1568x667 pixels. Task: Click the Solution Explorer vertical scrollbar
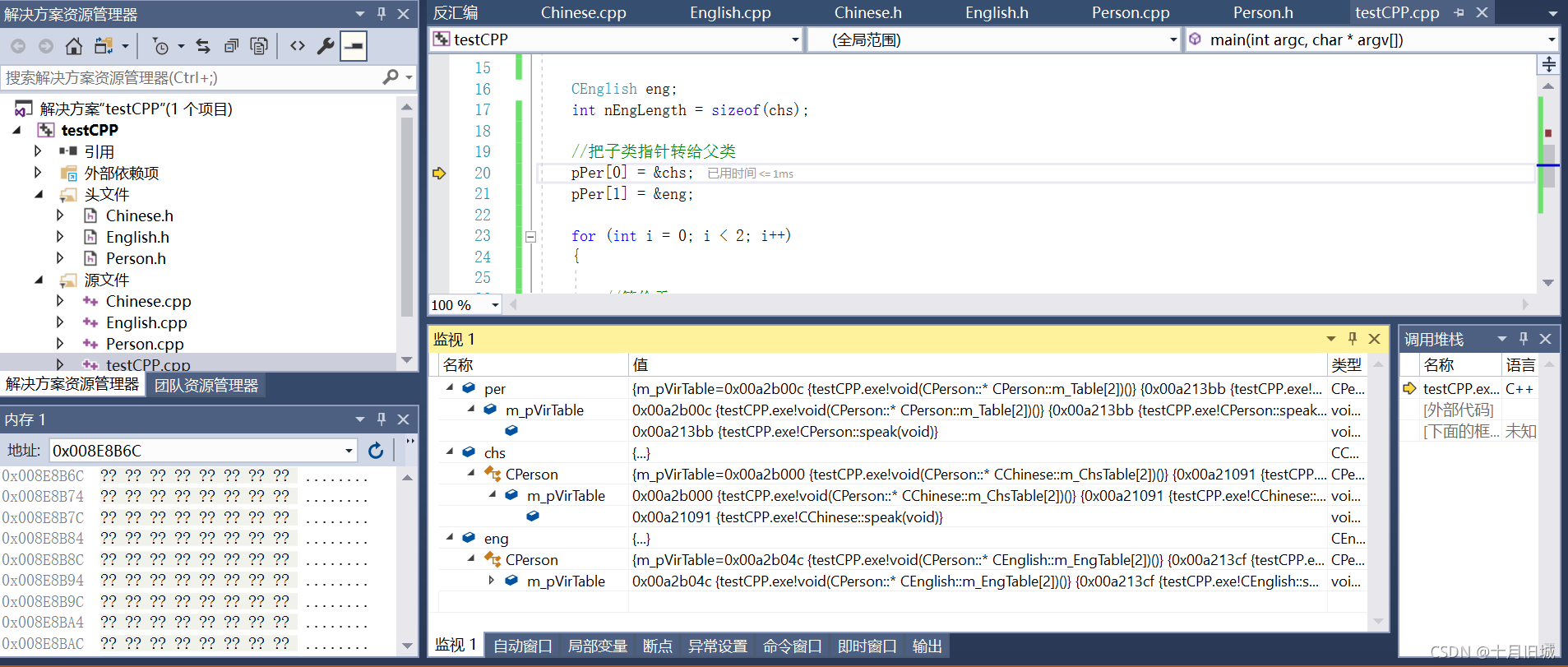[406, 217]
